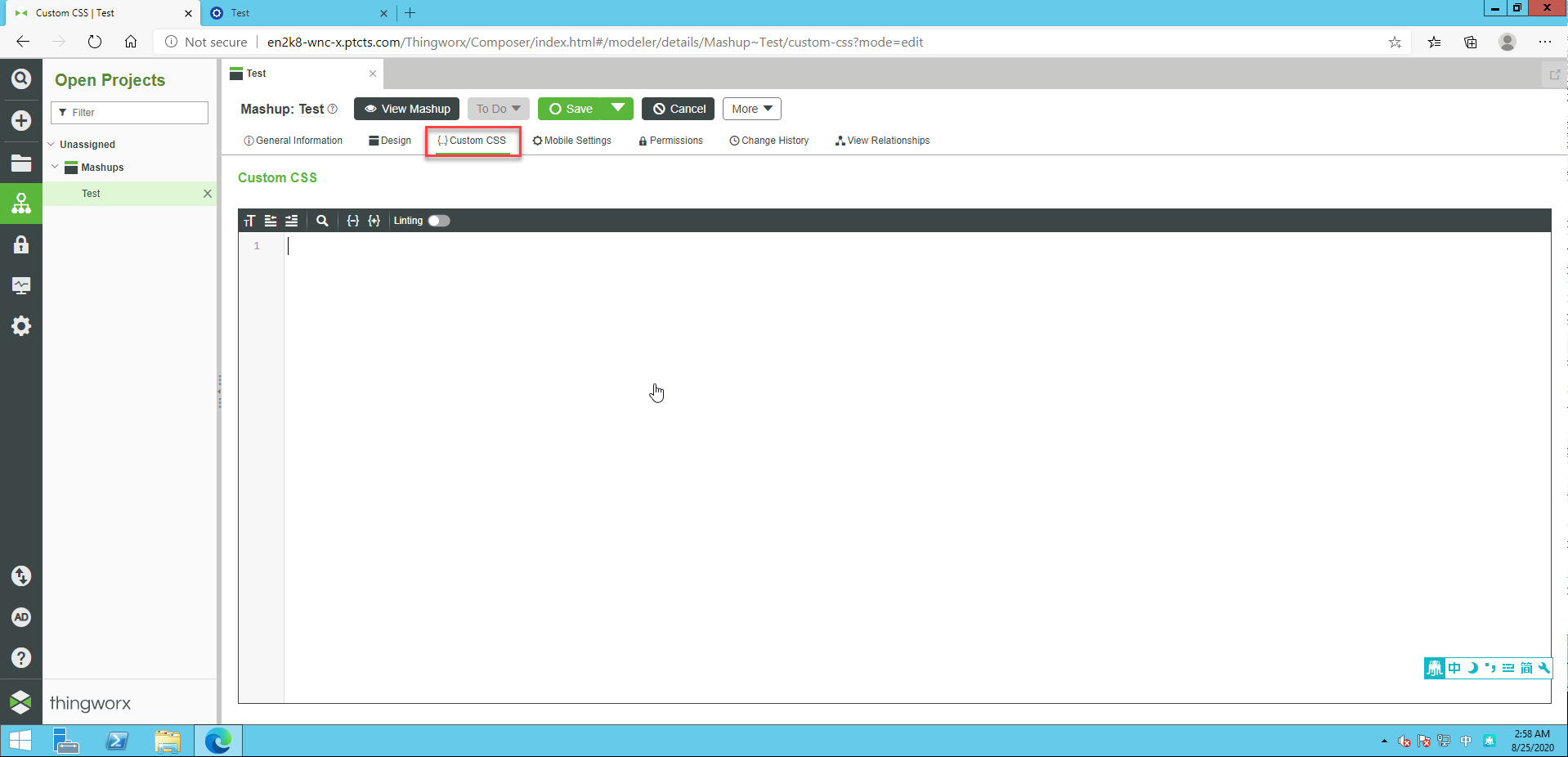Toggle the full/half-width moon icon in IME
Viewport: 1568px width, 757px height.
[1473, 668]
